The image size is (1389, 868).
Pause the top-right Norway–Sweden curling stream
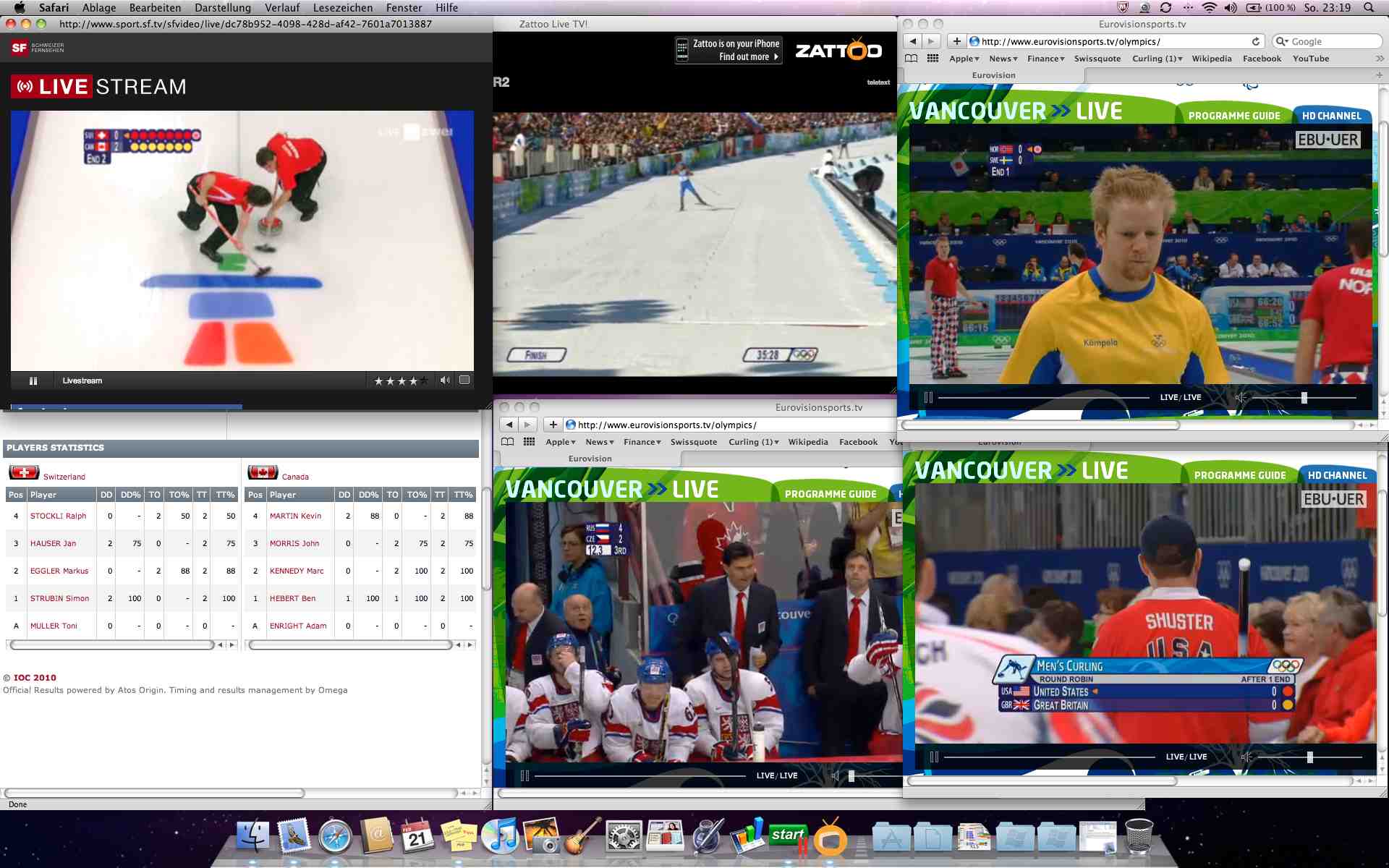[928, 397]
